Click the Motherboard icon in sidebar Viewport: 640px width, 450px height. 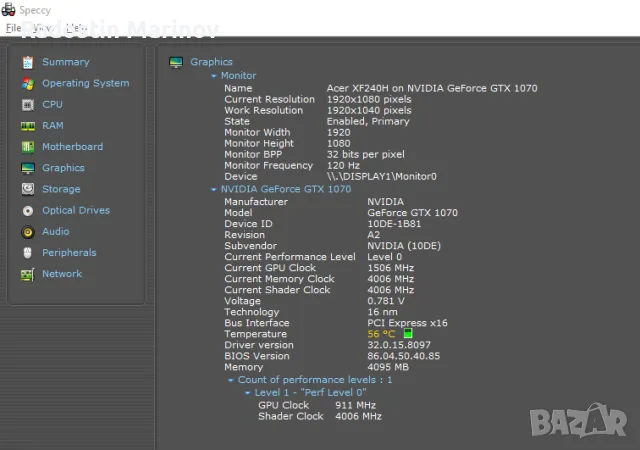pos(28,147)
